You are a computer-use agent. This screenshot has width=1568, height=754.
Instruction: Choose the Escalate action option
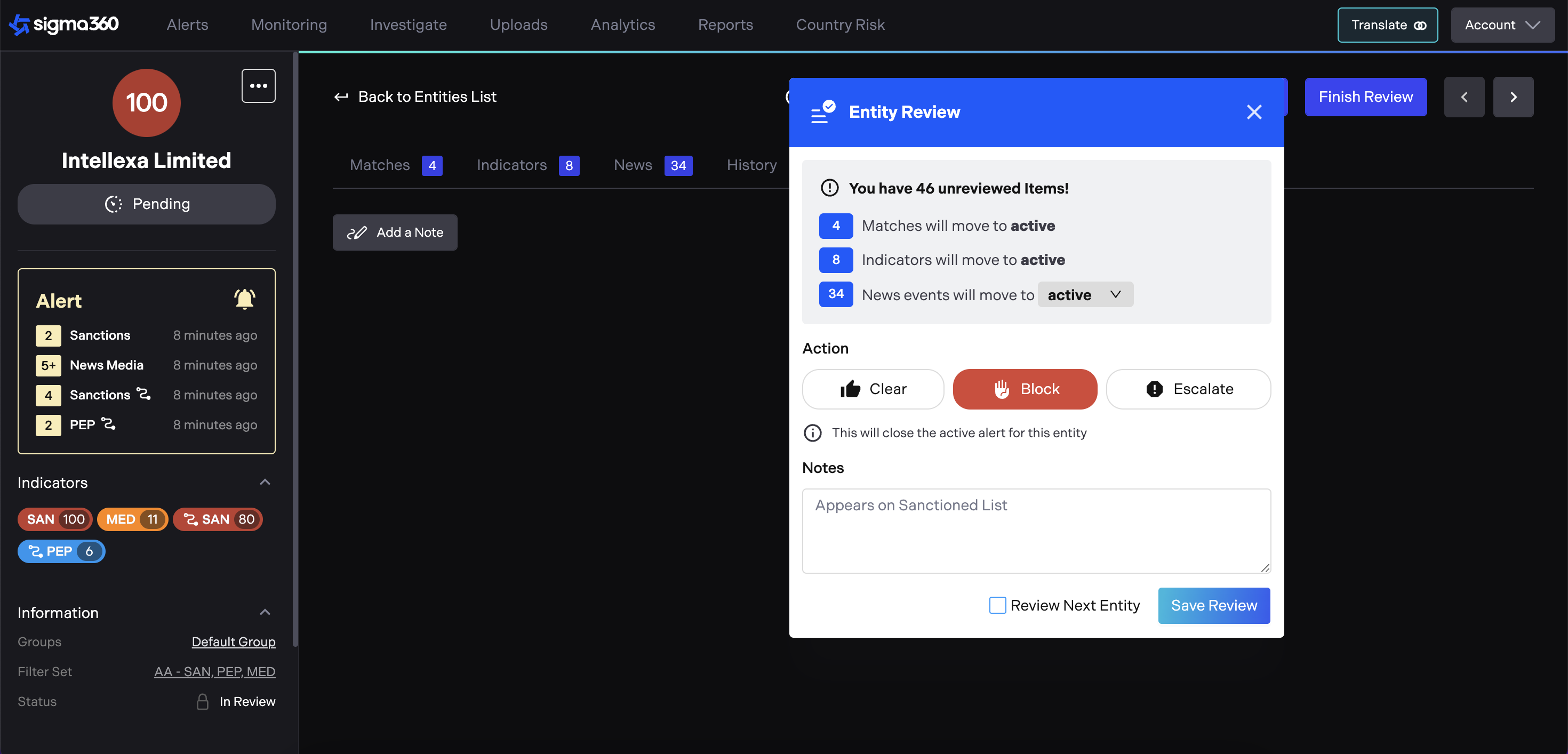tap(1188, 389)
